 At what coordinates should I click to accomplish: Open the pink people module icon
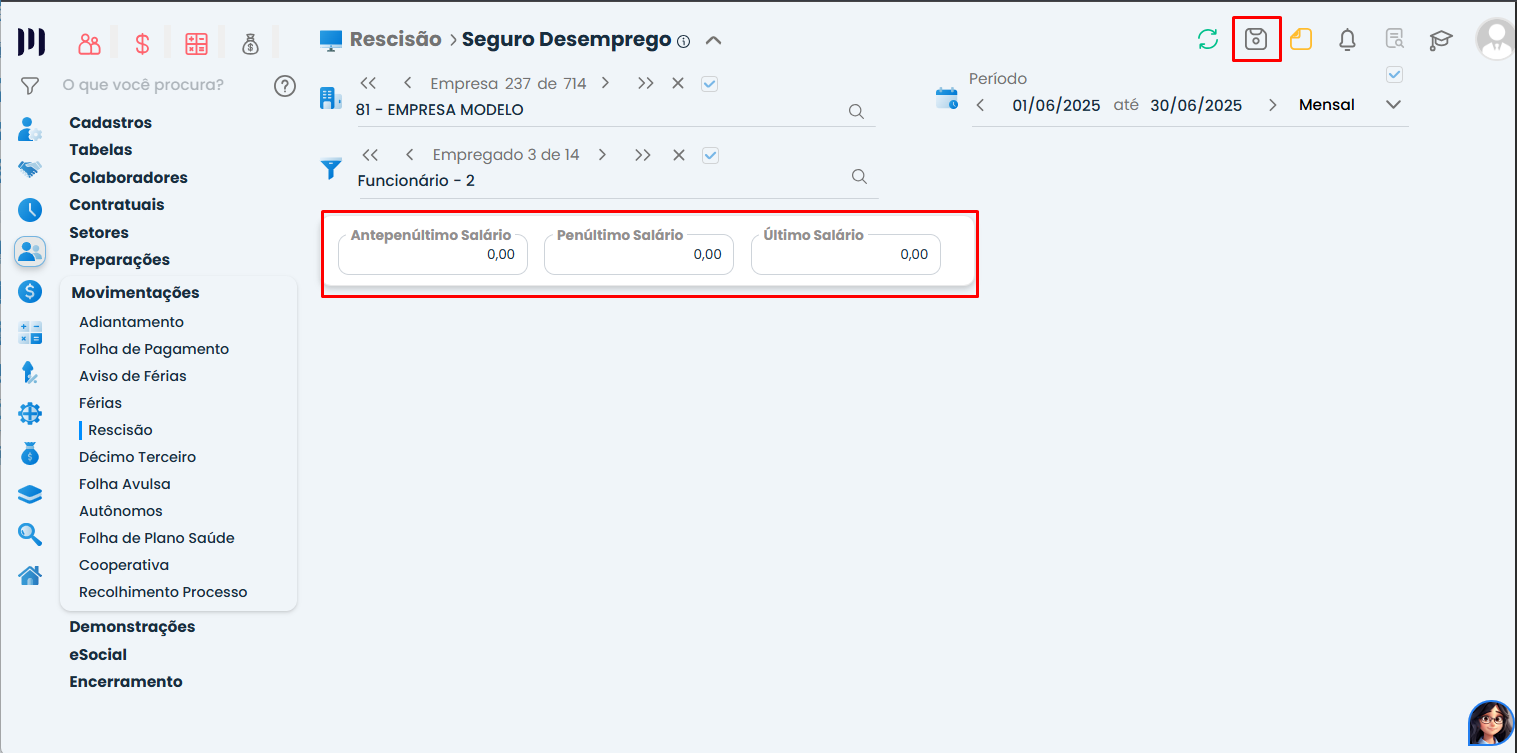coord(90,44)
